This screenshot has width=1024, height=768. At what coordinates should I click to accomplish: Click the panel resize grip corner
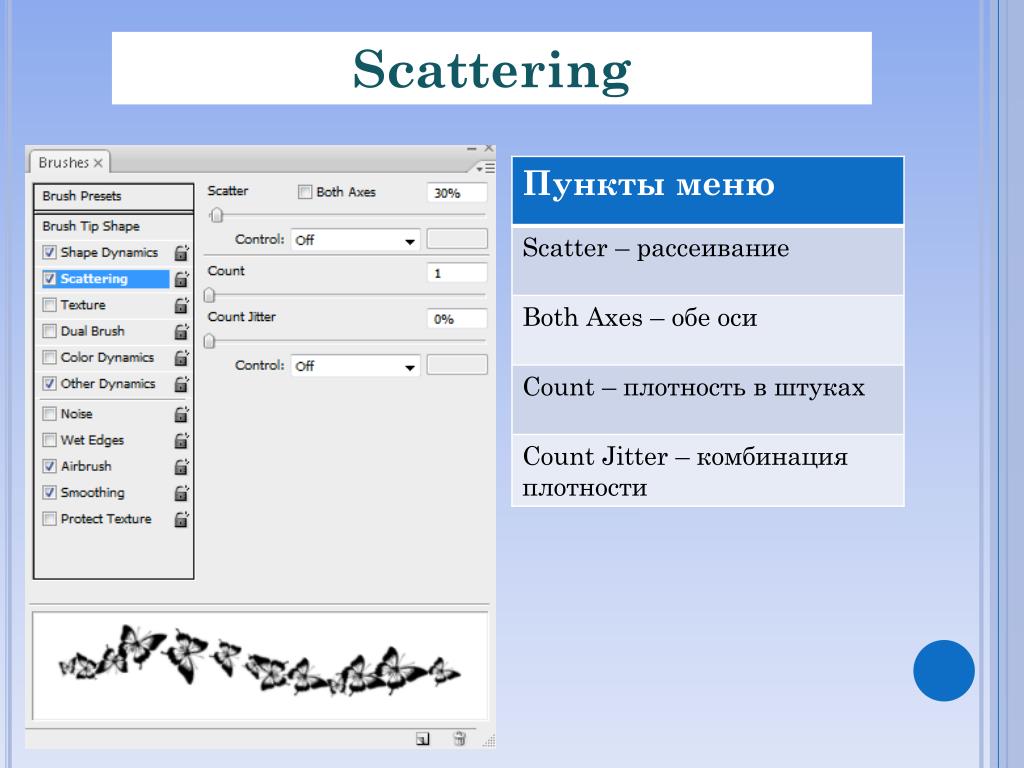[488, 740]
